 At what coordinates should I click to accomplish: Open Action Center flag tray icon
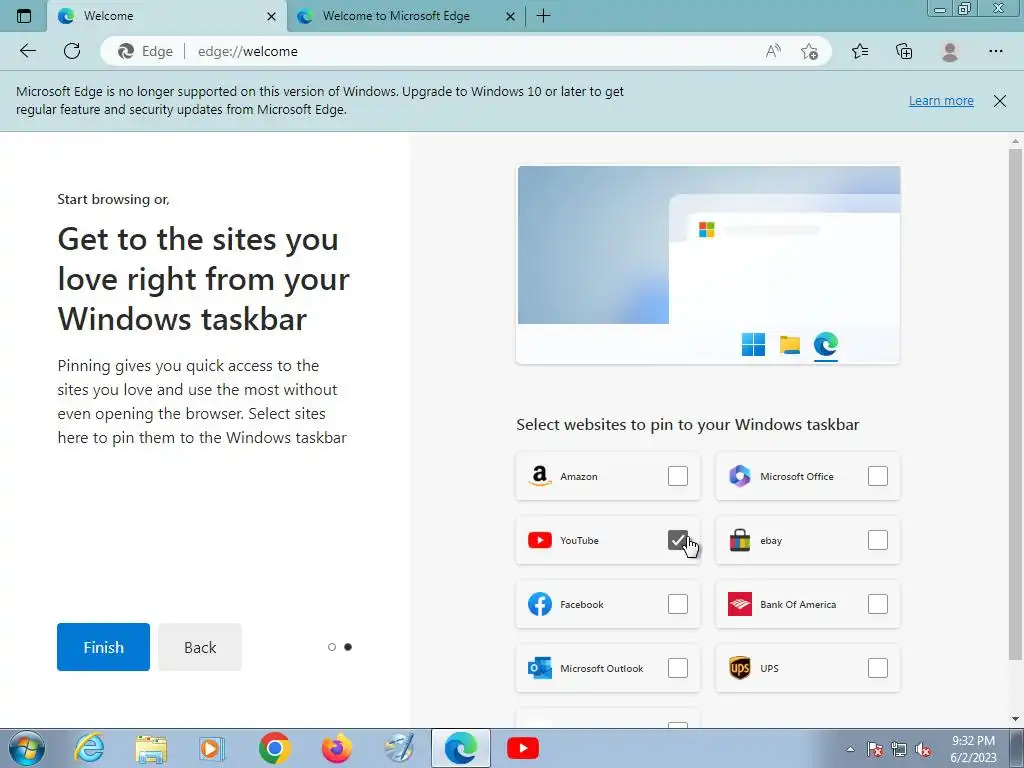[875, 749]
